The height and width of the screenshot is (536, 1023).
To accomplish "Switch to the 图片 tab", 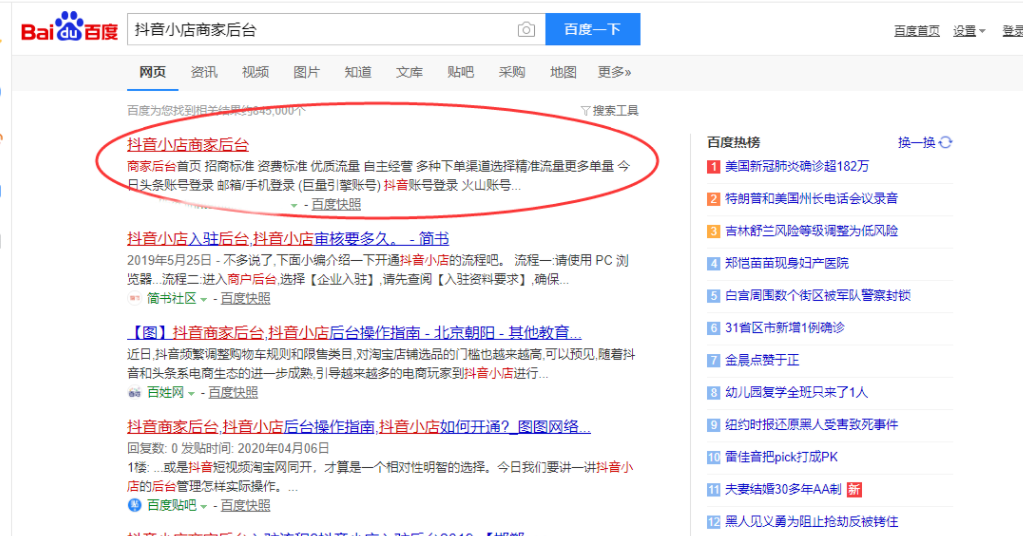I will pos(307,72).
